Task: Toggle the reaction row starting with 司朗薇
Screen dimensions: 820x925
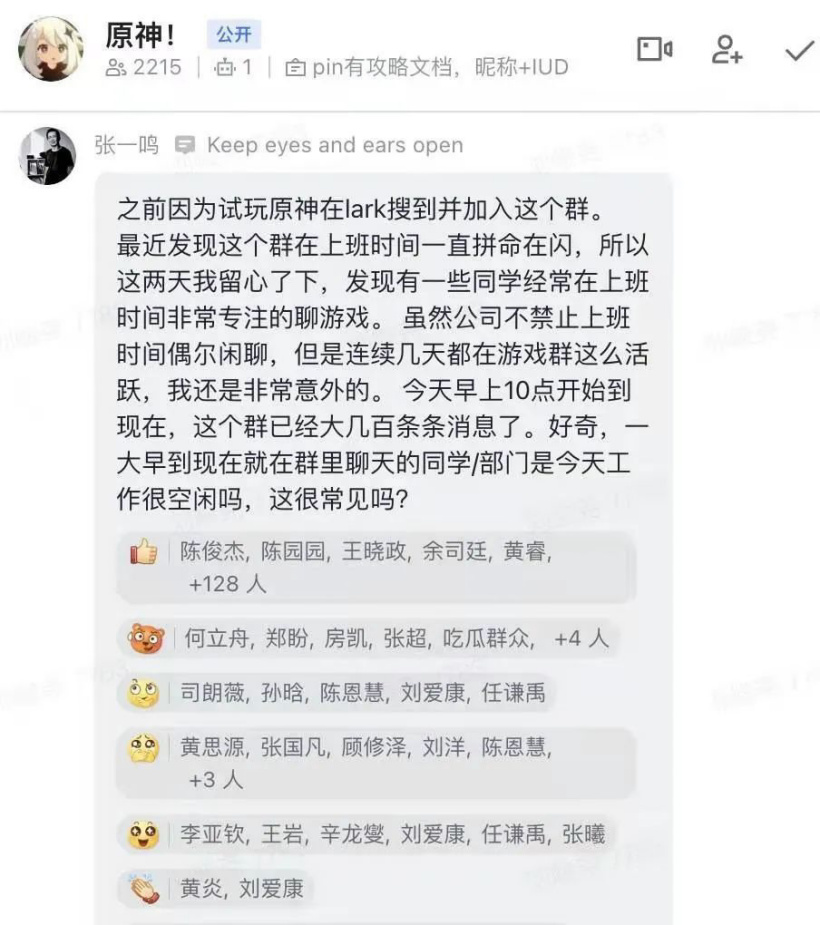Action: 336,693
